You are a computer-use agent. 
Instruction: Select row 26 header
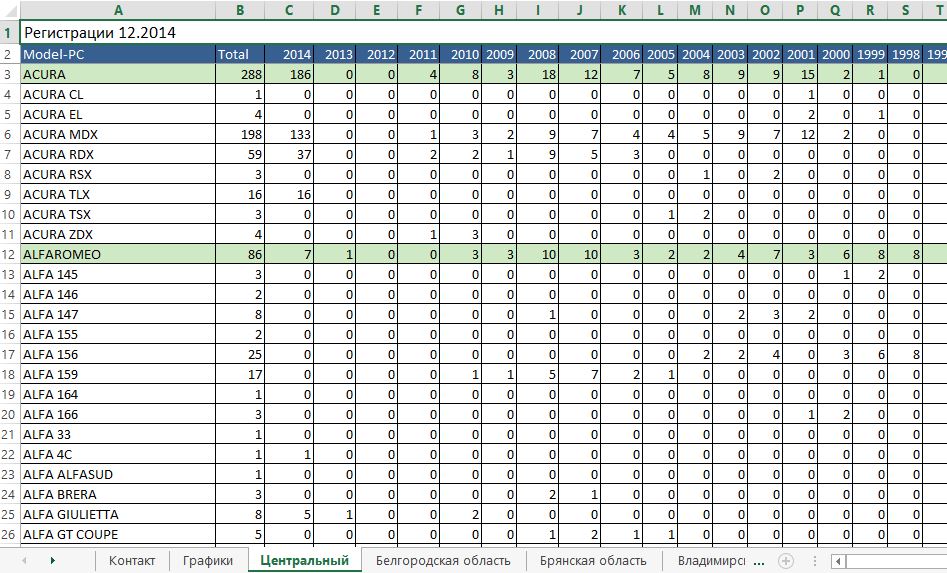point(9,534)
